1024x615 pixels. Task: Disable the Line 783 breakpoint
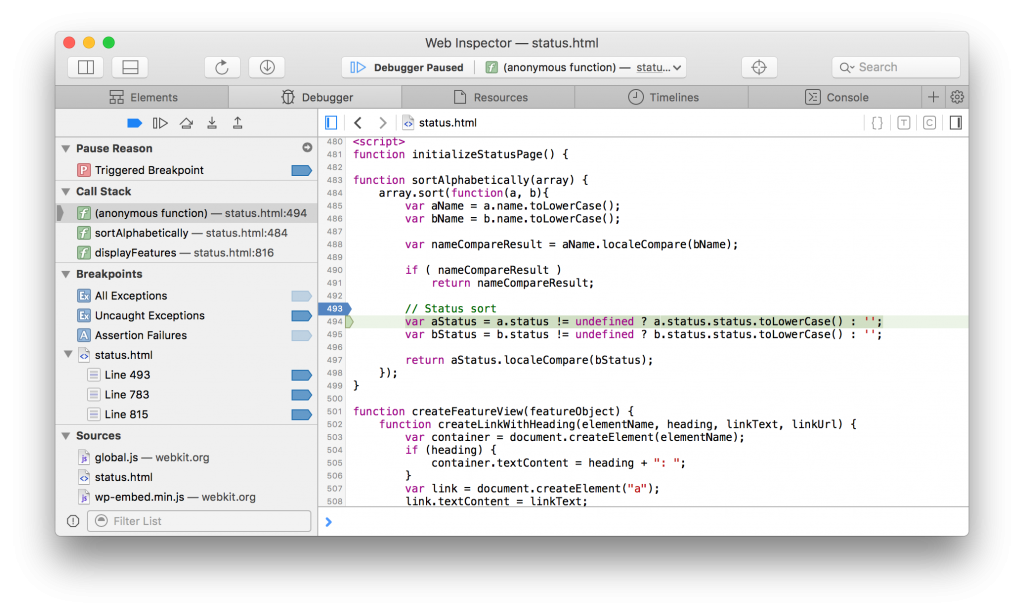(301, 395)
